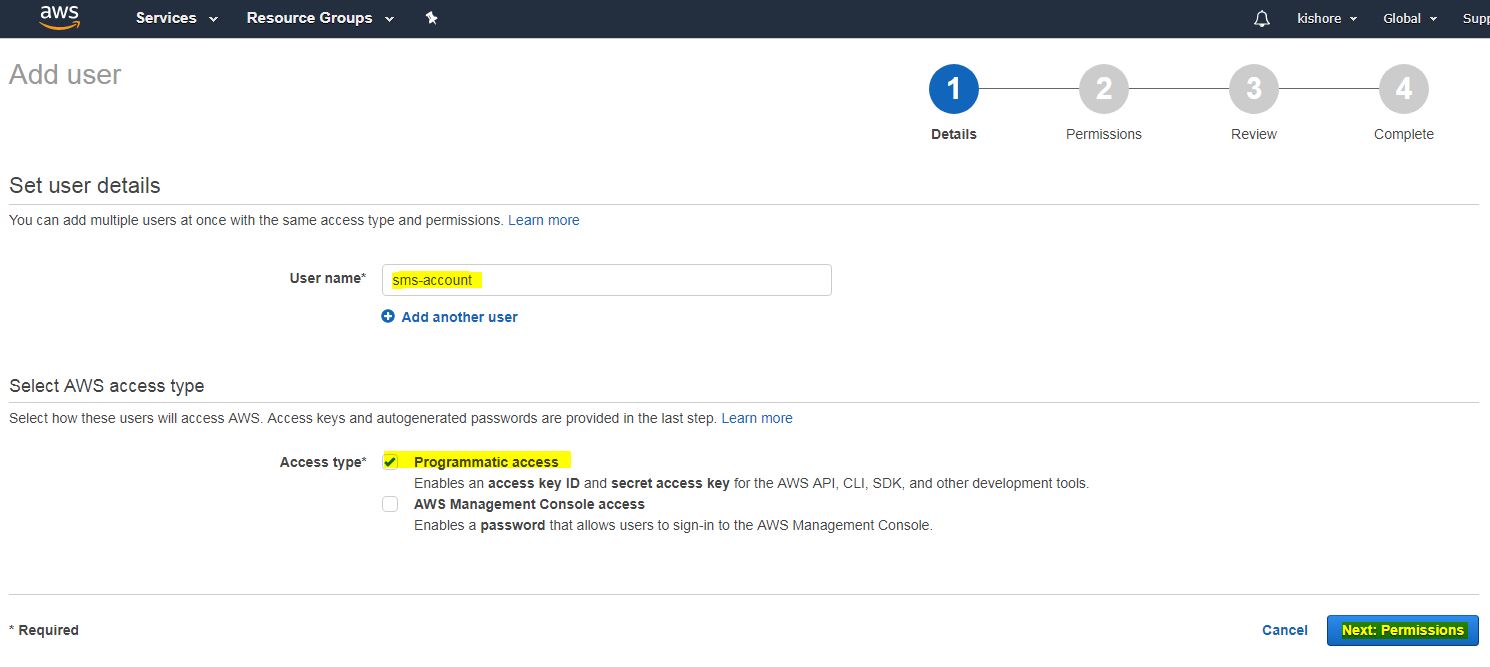This screenshot has height=667, width=1490.
Task: Expand the Services dropdown menu
Action: [176, 18]
